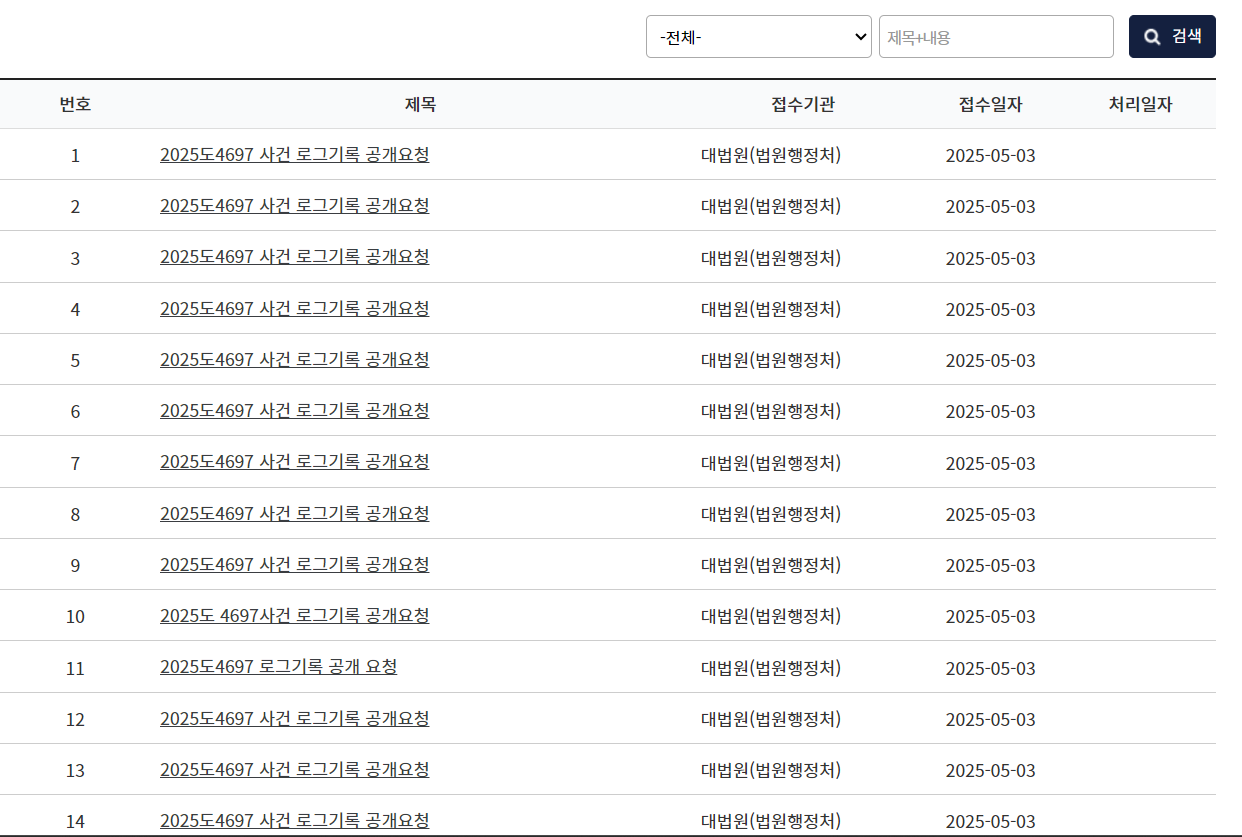
Task: Open the title link in row 3
Action: coord(294,257)
